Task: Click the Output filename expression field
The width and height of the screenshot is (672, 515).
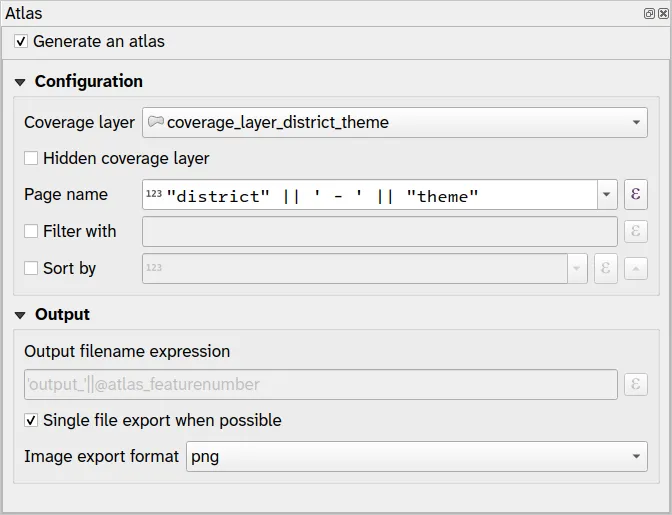Action: 320,384
